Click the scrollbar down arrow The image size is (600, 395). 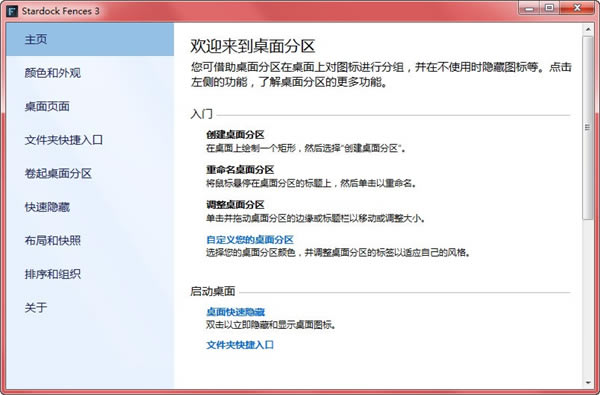click(x=588, y=382)
